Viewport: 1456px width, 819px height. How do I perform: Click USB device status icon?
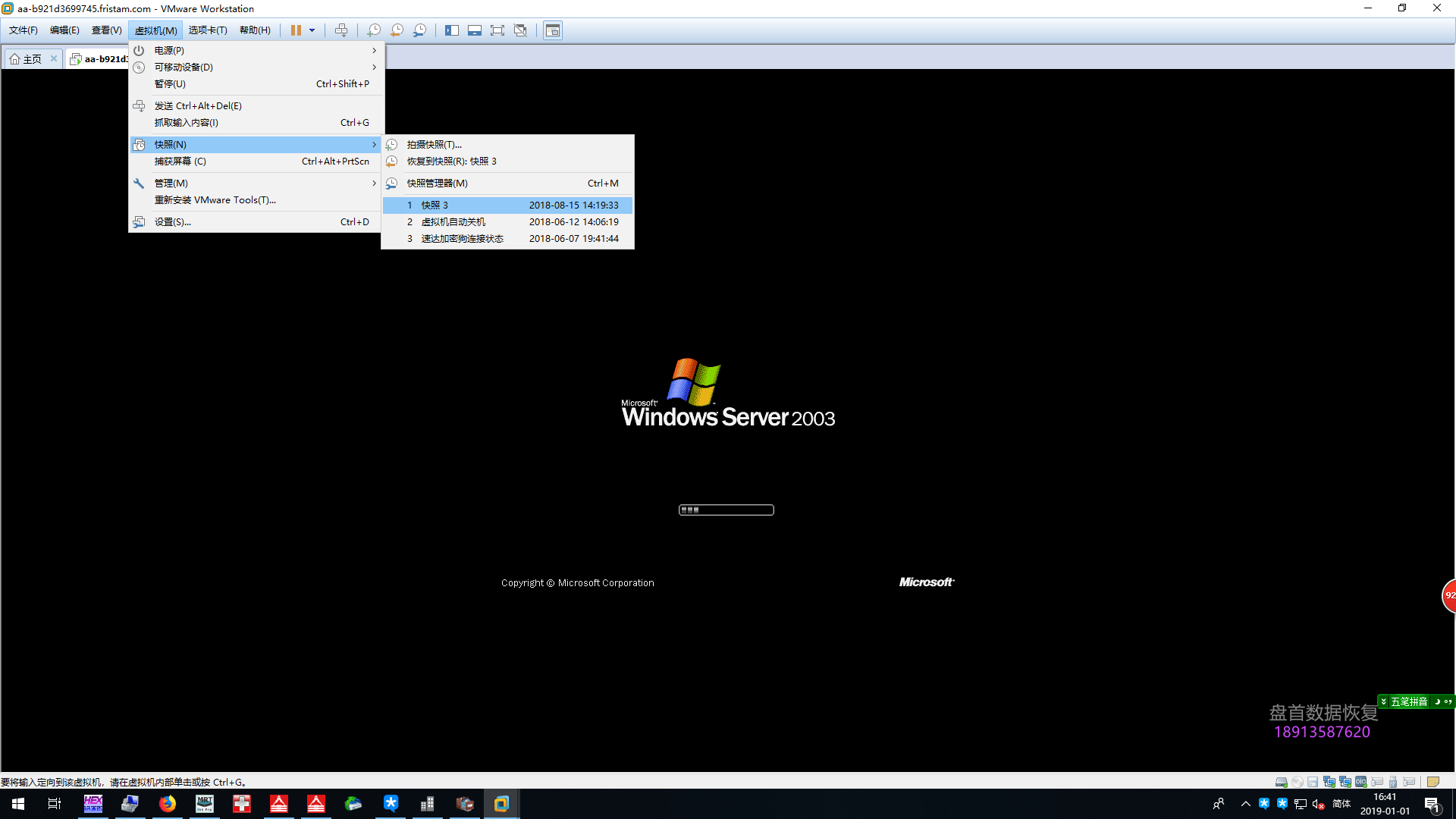[1393, 782]
